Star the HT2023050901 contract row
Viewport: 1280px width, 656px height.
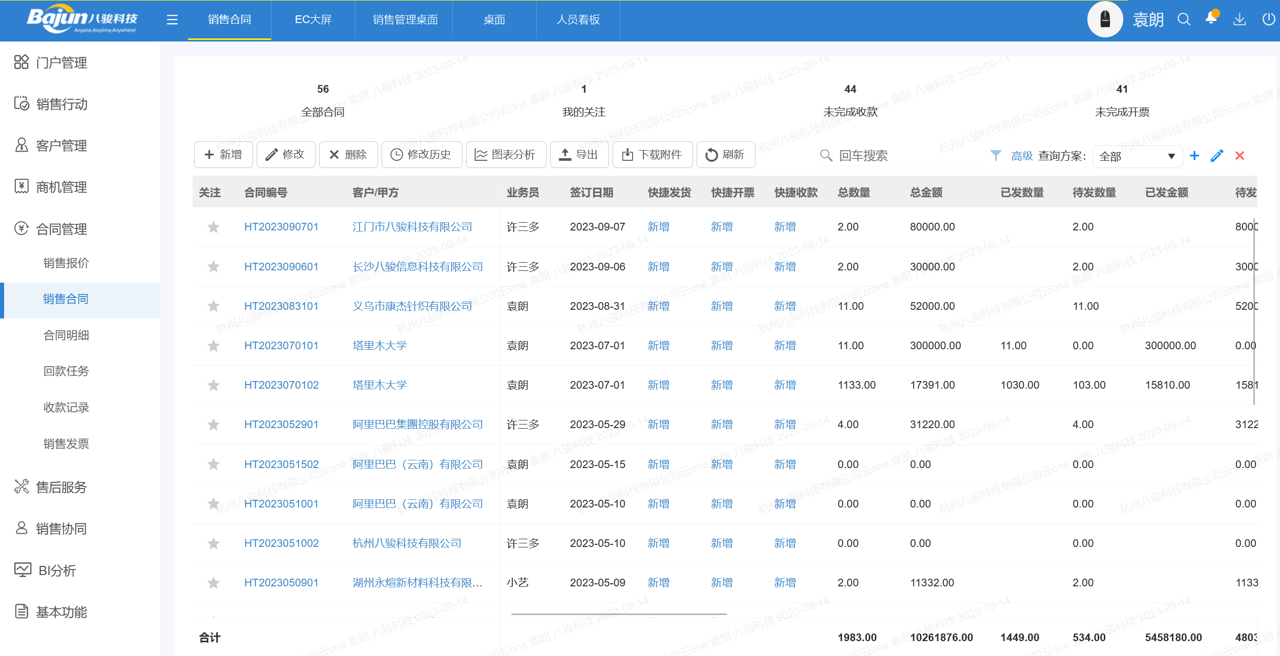pos(212,583)
